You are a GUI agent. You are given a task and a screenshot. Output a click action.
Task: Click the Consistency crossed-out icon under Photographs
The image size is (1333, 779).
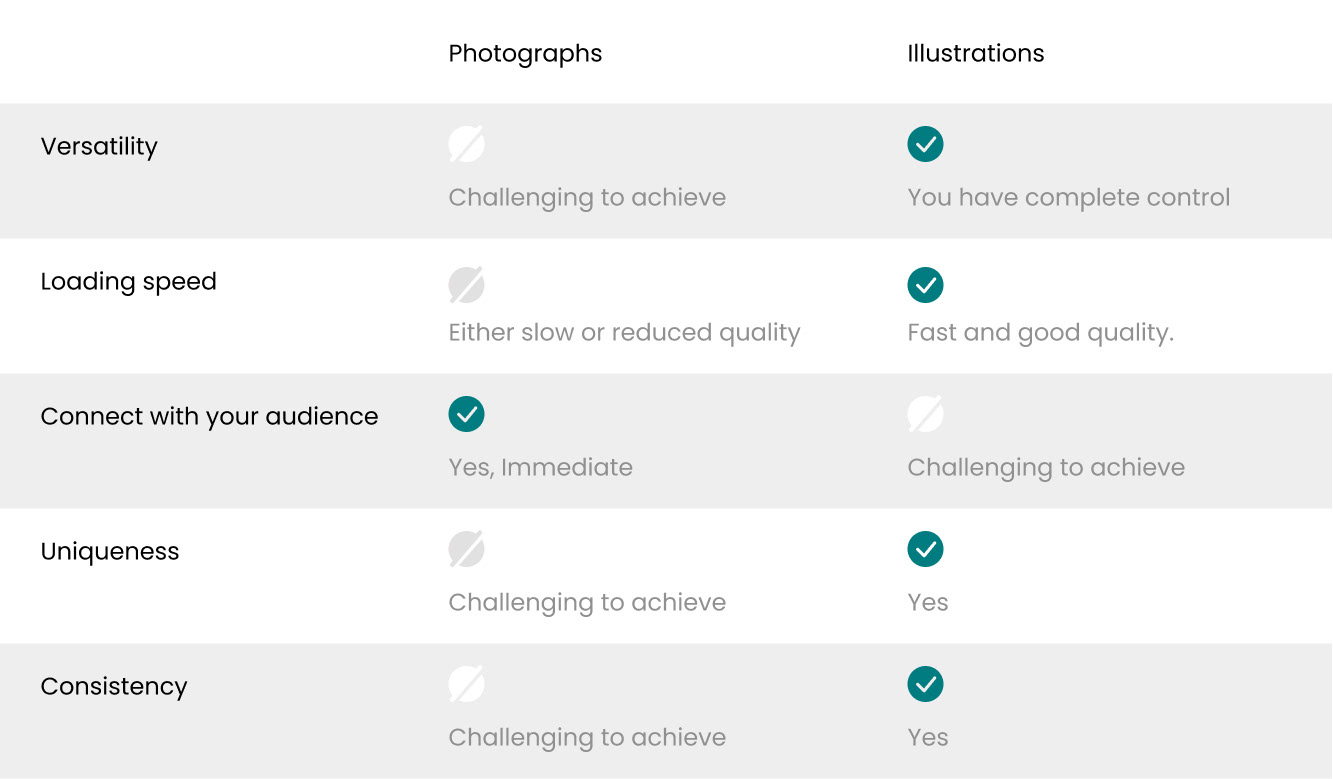tap(466, 684)
